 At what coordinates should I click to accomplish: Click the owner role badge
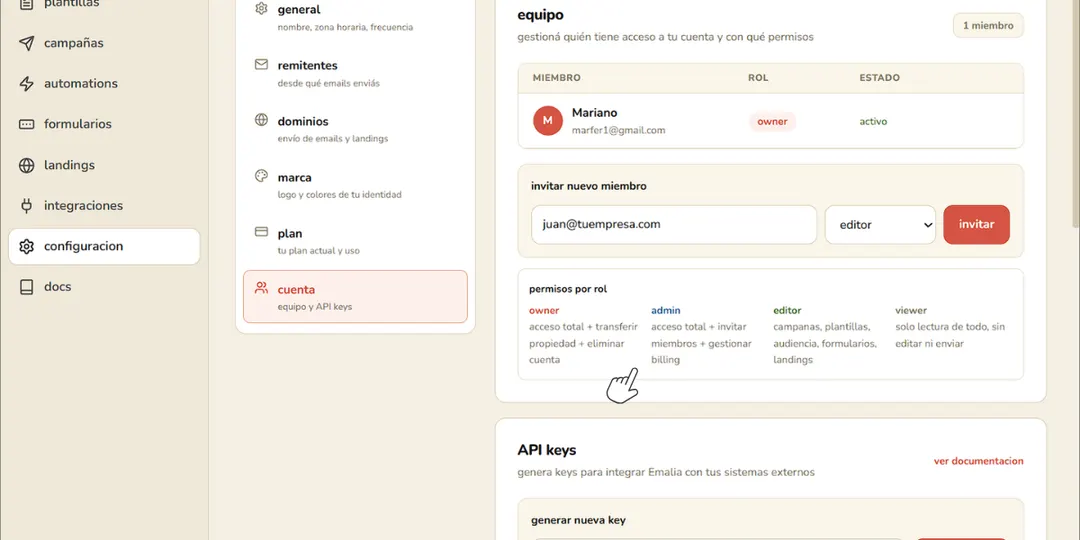click(772, 121)
